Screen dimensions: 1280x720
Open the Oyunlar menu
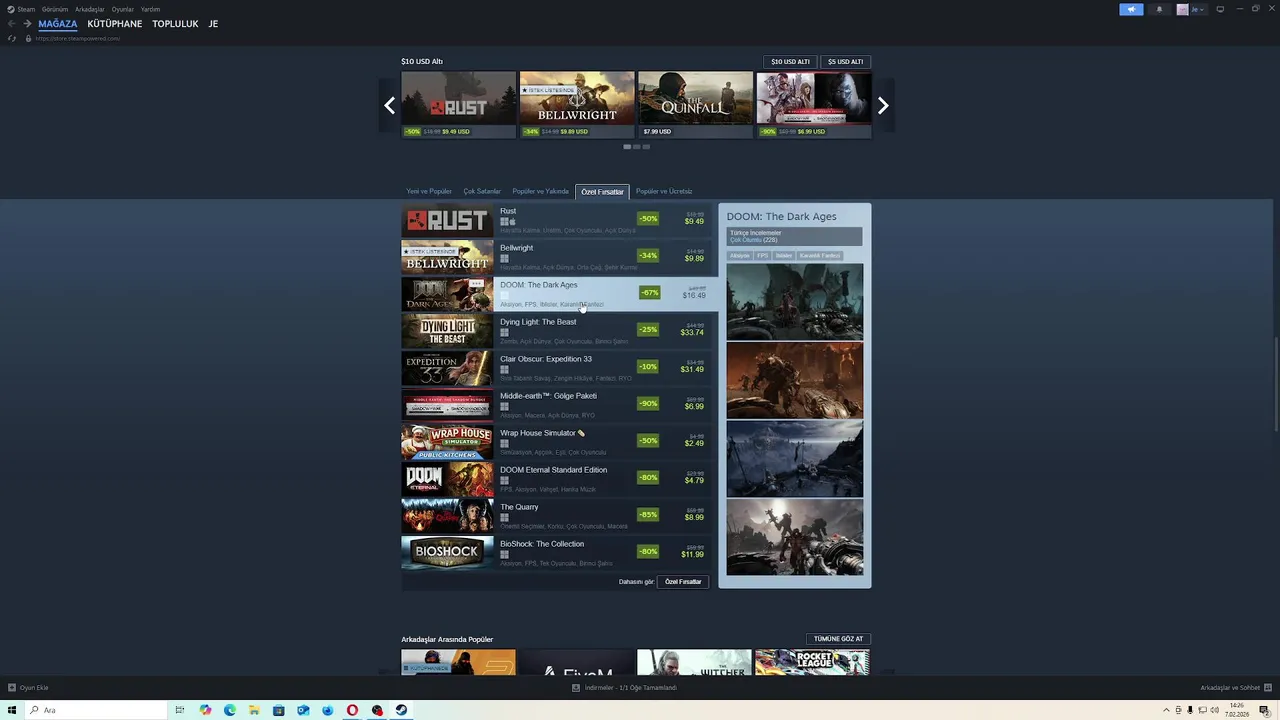123,9
